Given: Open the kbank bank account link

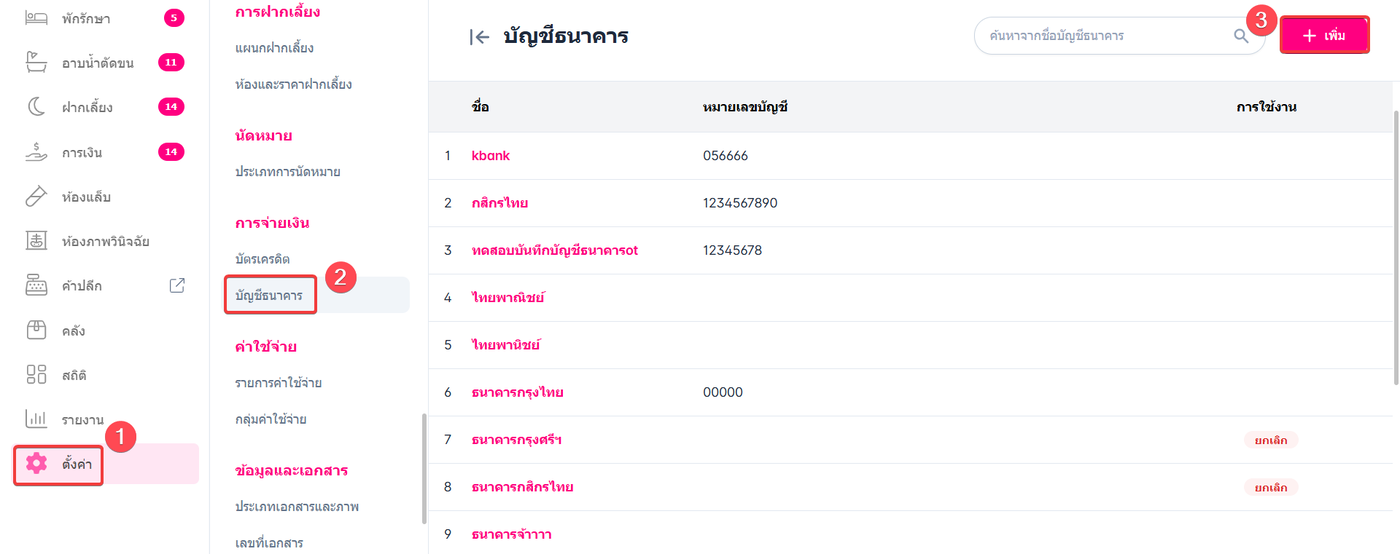Looking at the screenshot, I should click(490, 156).
